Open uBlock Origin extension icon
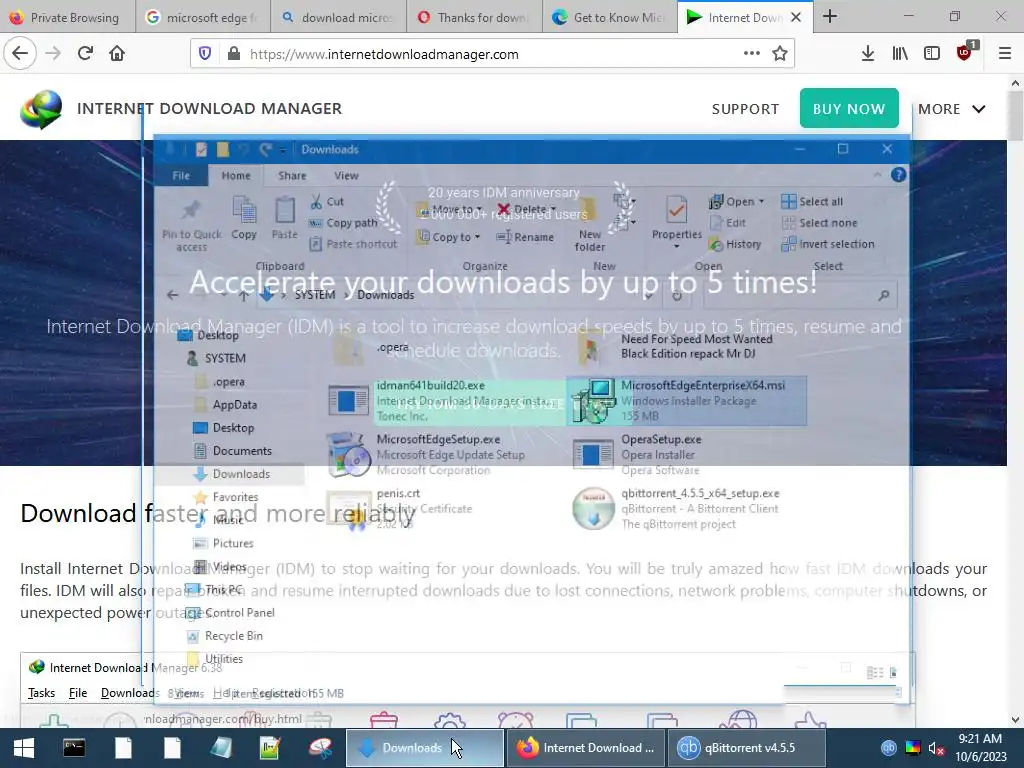The image size is (1024, 768). 965,52
